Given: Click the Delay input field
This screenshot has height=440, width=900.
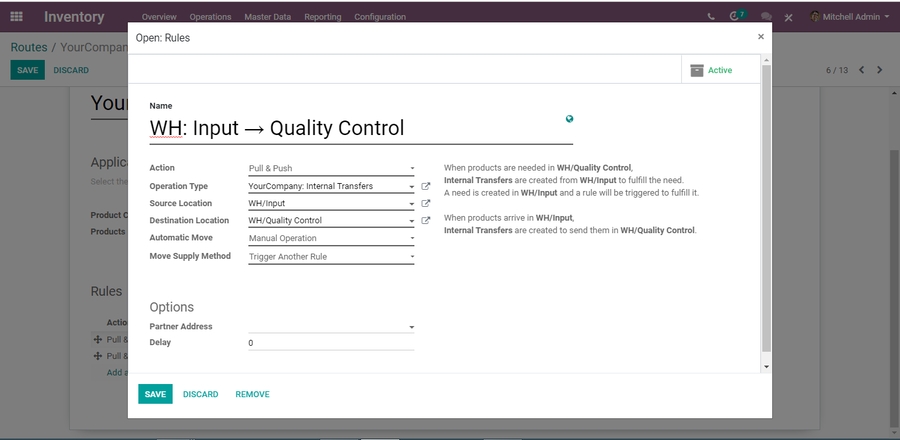Looking at the screenshot, I should click(x=330, y=343).
